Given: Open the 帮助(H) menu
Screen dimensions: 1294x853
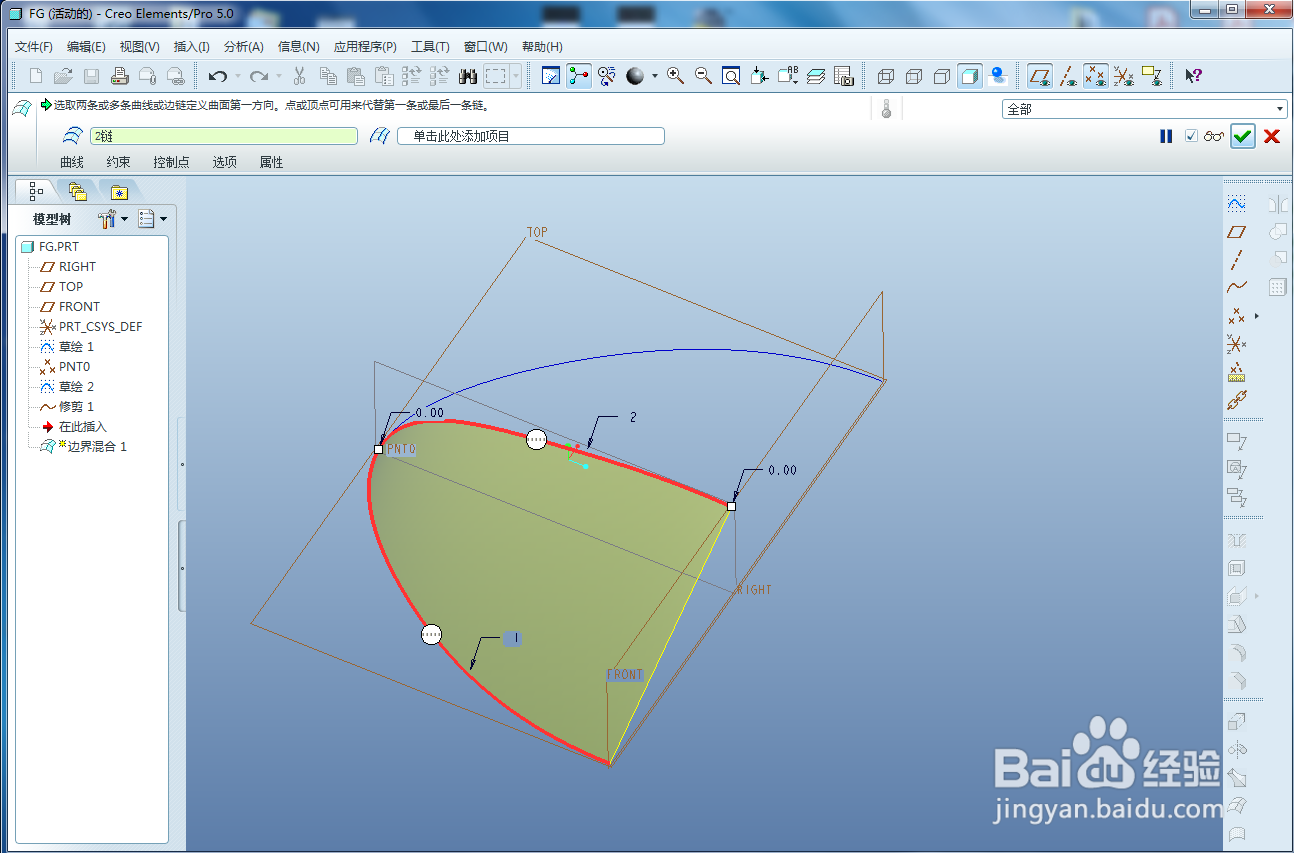Looking at the screenshot, I should click(x=542, y=47).
